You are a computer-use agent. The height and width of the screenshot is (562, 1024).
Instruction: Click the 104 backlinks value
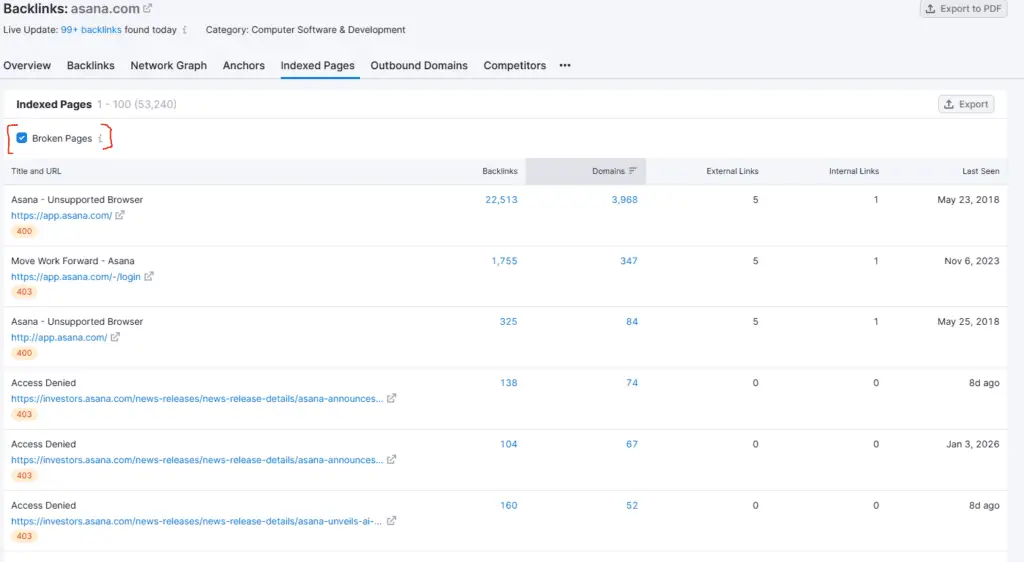coord(508,444)
